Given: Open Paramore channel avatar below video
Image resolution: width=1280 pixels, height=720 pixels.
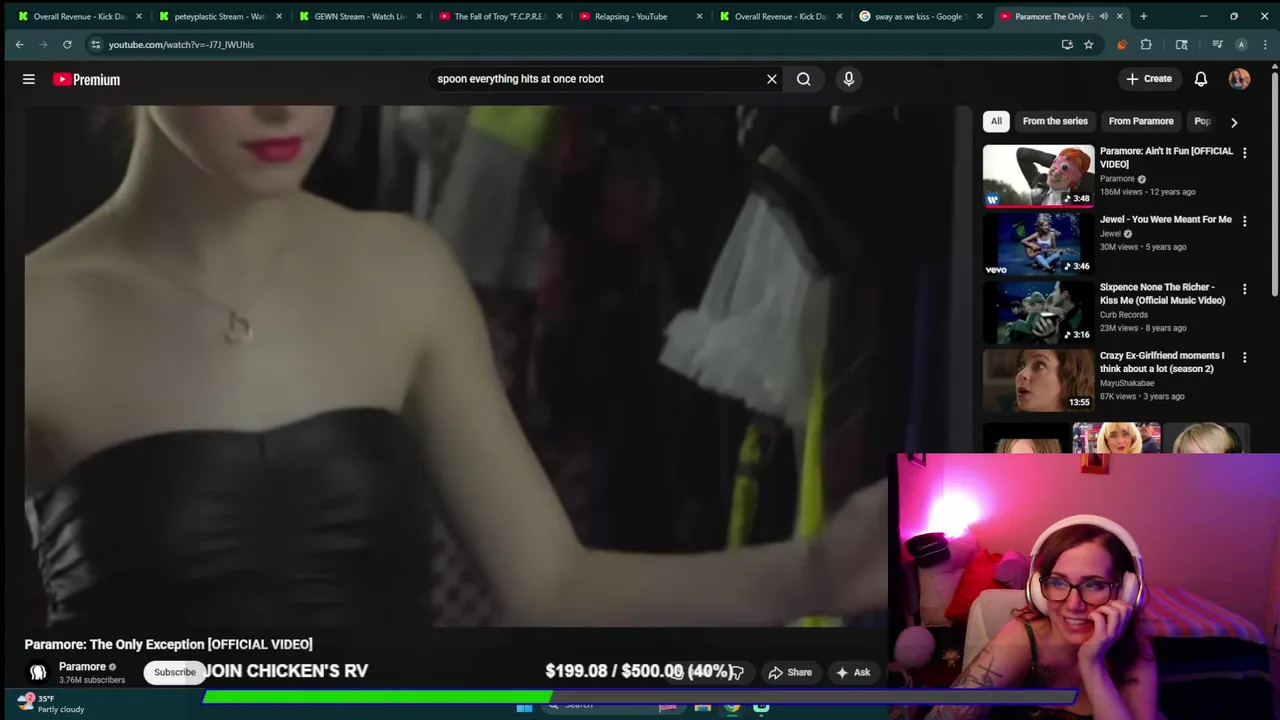Looking at the screenshot, I should [x=38, y=673].
